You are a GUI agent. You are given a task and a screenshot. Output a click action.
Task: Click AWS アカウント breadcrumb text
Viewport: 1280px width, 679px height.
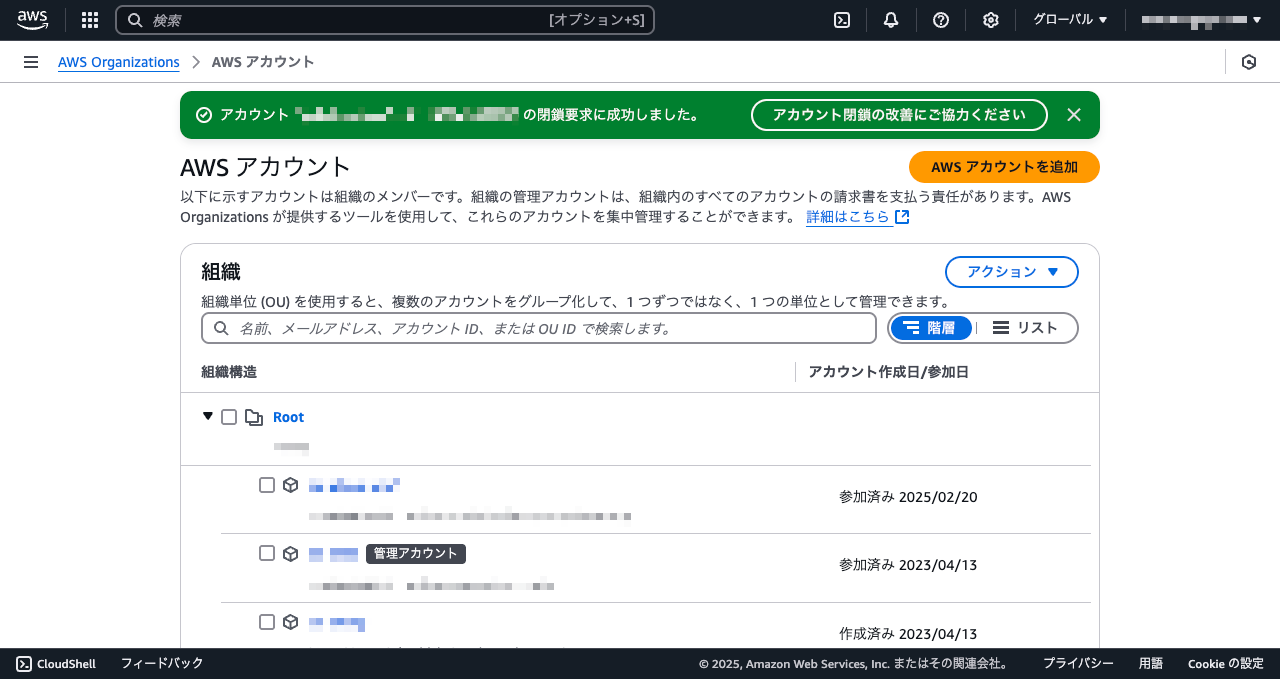click(263, 62)
